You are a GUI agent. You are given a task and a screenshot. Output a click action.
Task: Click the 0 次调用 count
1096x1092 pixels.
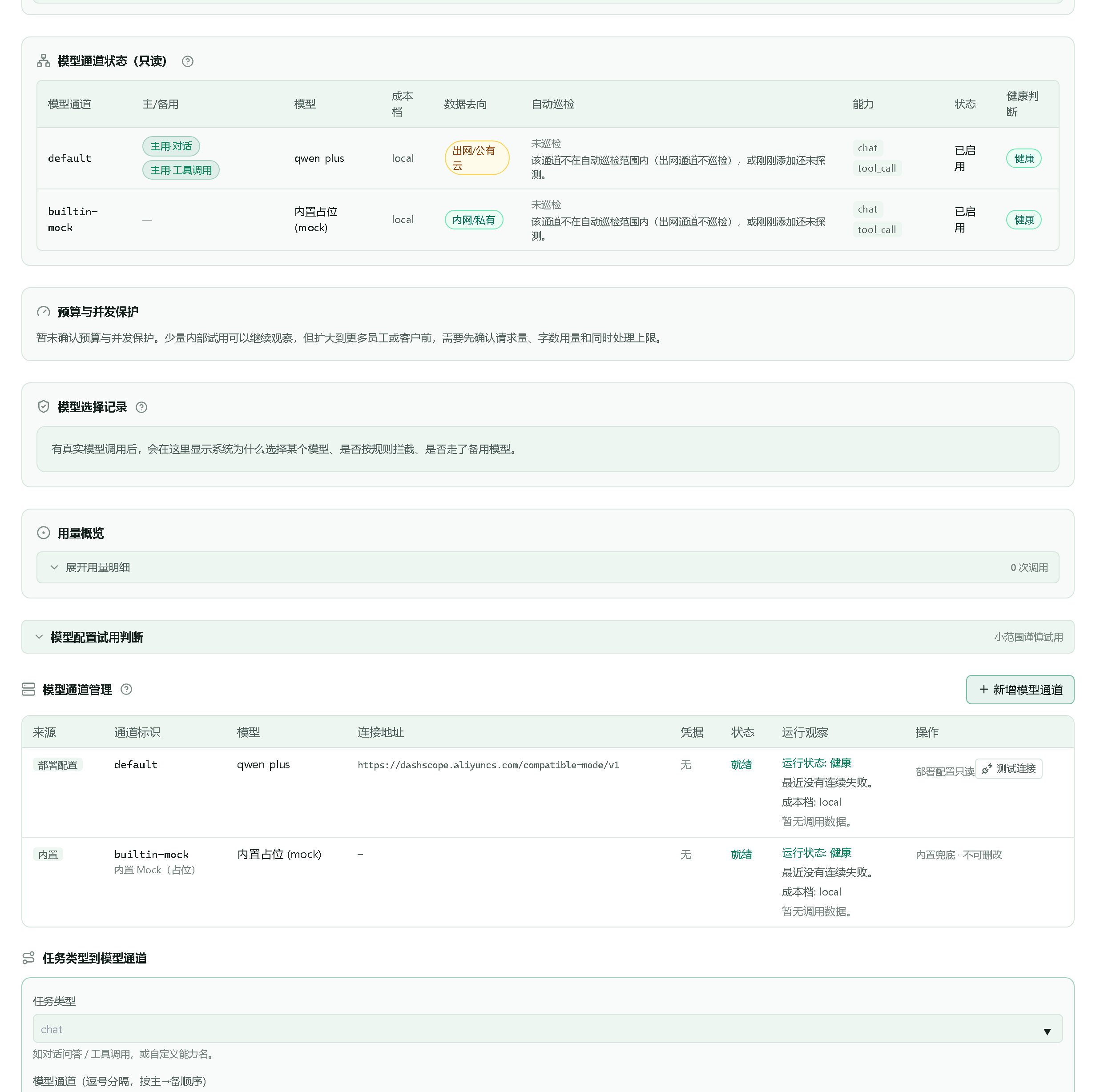(1029, 567)
